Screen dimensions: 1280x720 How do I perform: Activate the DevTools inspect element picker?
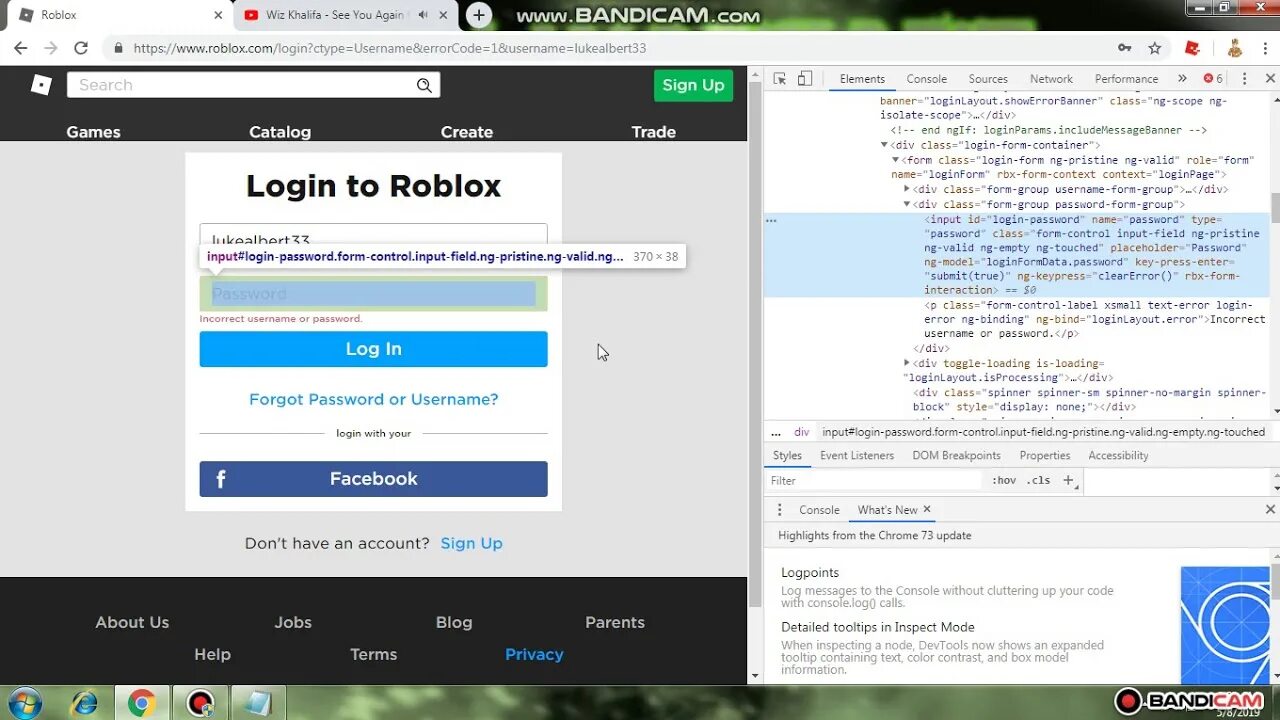780,79
